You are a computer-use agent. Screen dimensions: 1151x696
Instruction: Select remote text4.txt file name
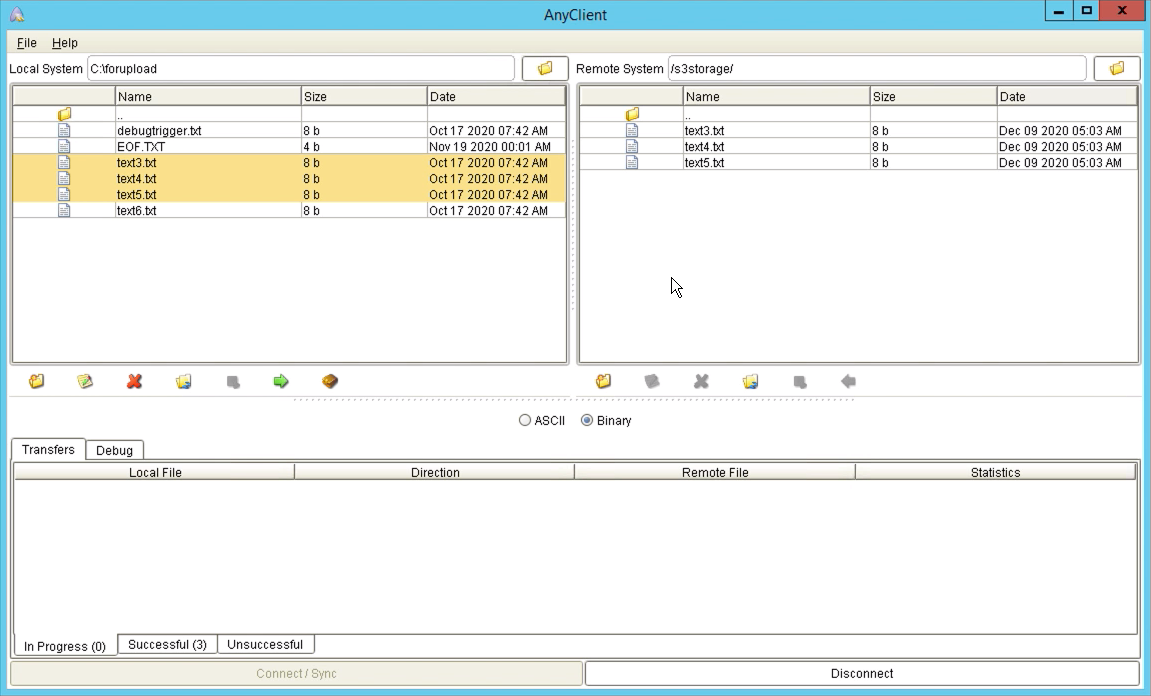point(704,146)
